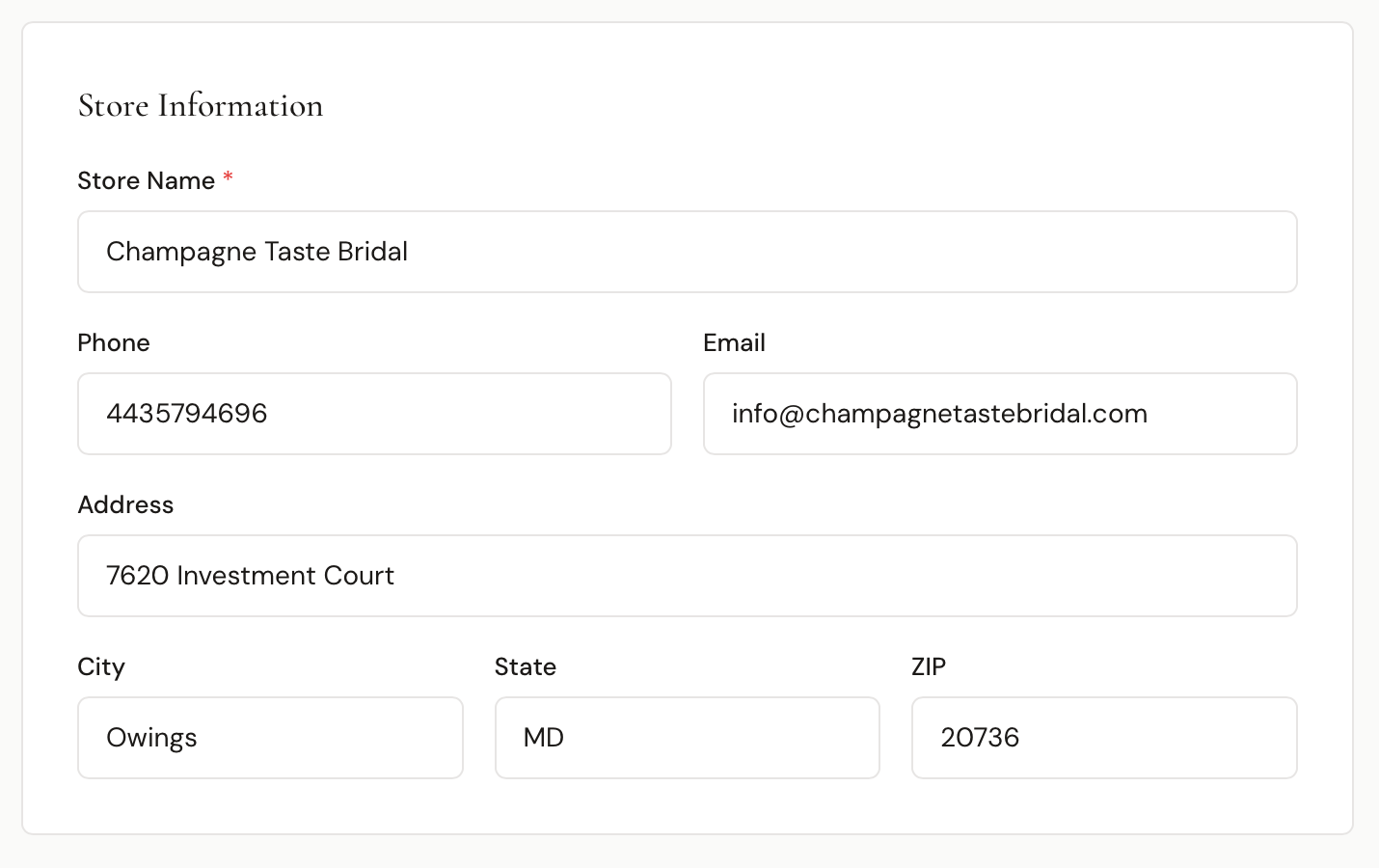Click the 'Address' field label
The width and height of the screenshot is (1379, 868).
(125, 505)
